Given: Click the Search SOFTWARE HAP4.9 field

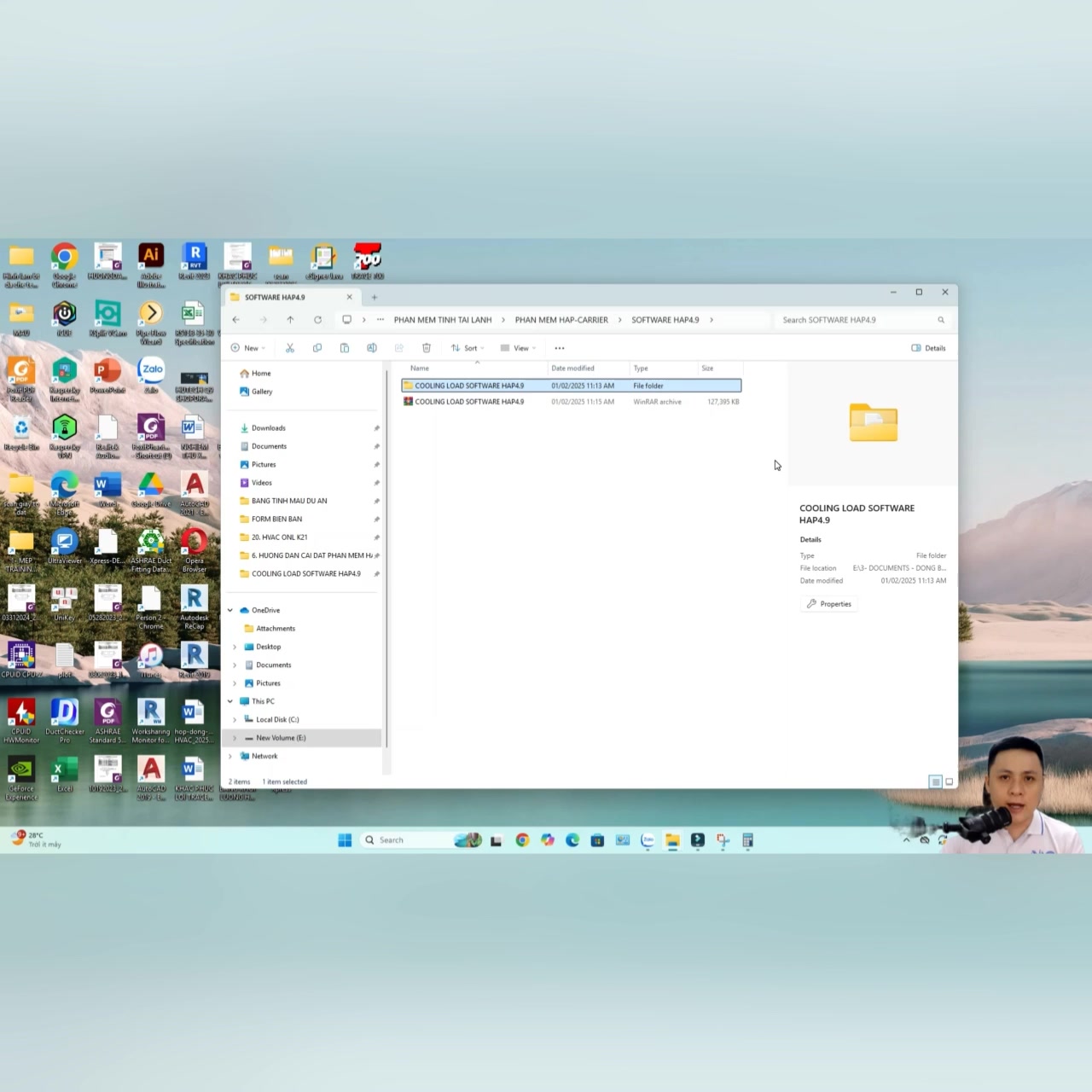Looking at the screenshot, I should click(863, 320).
